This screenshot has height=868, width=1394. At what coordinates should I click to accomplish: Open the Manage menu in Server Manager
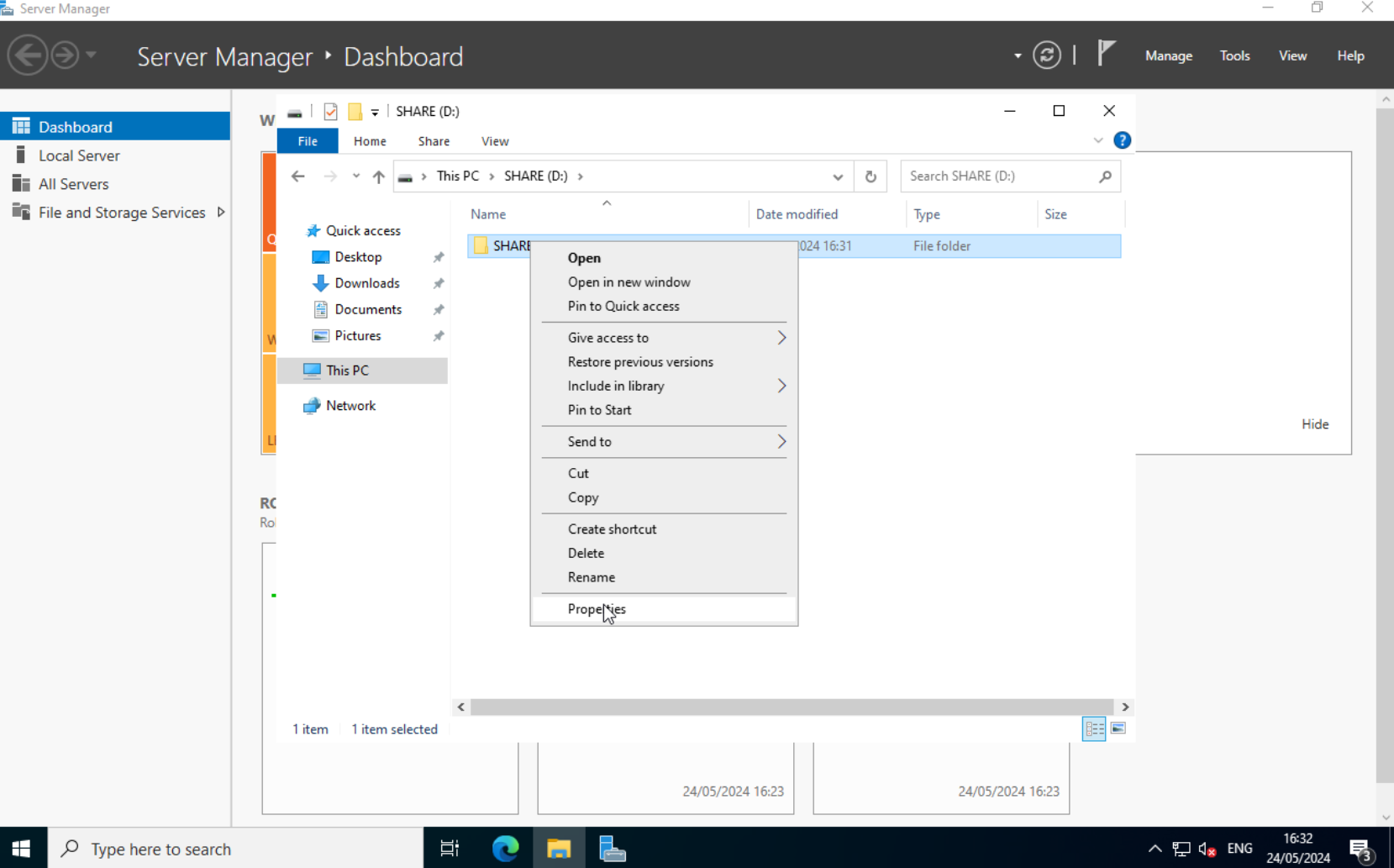[1169, 55]
